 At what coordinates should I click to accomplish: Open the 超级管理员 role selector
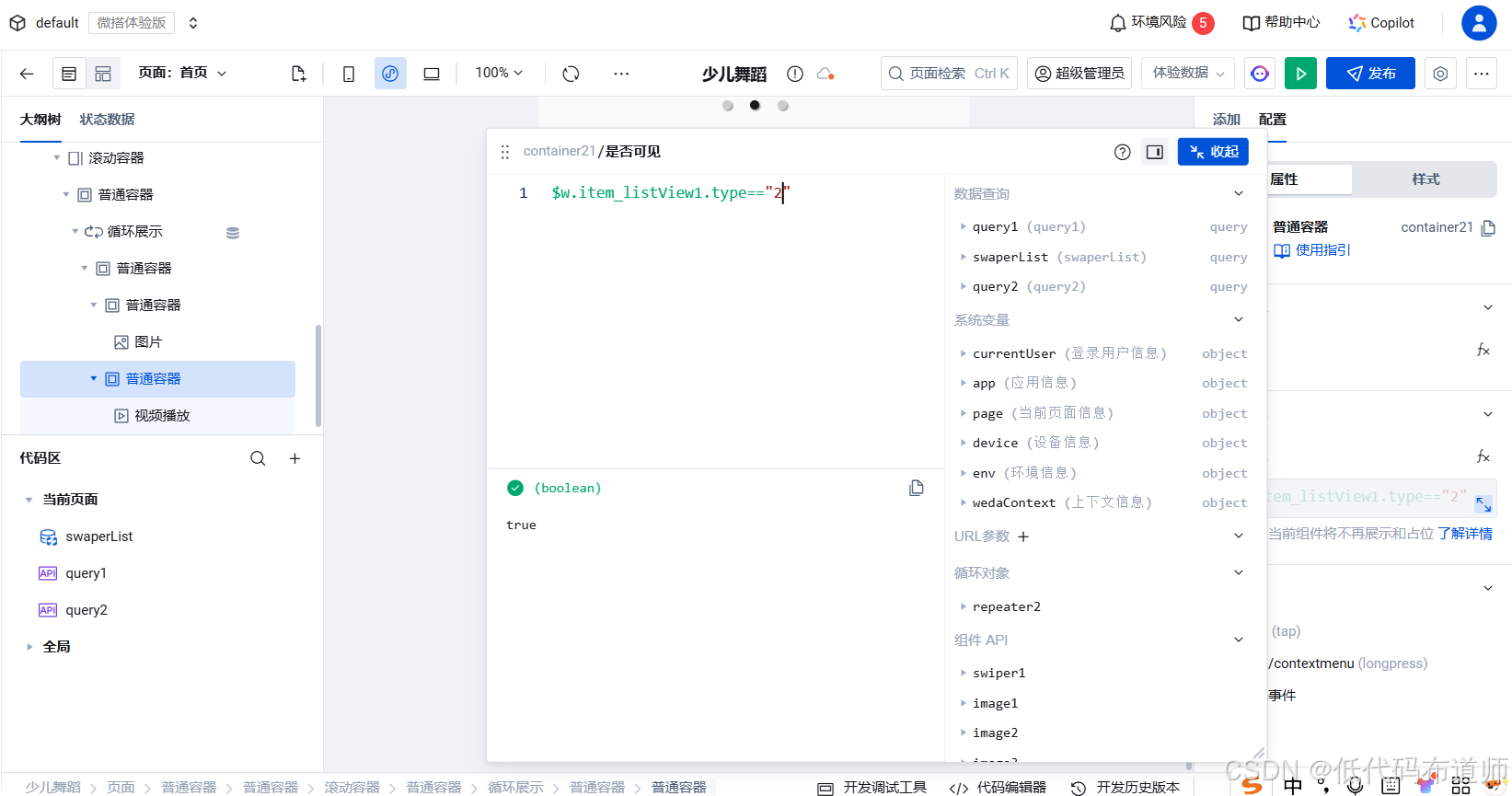(x=1079, y=74)
